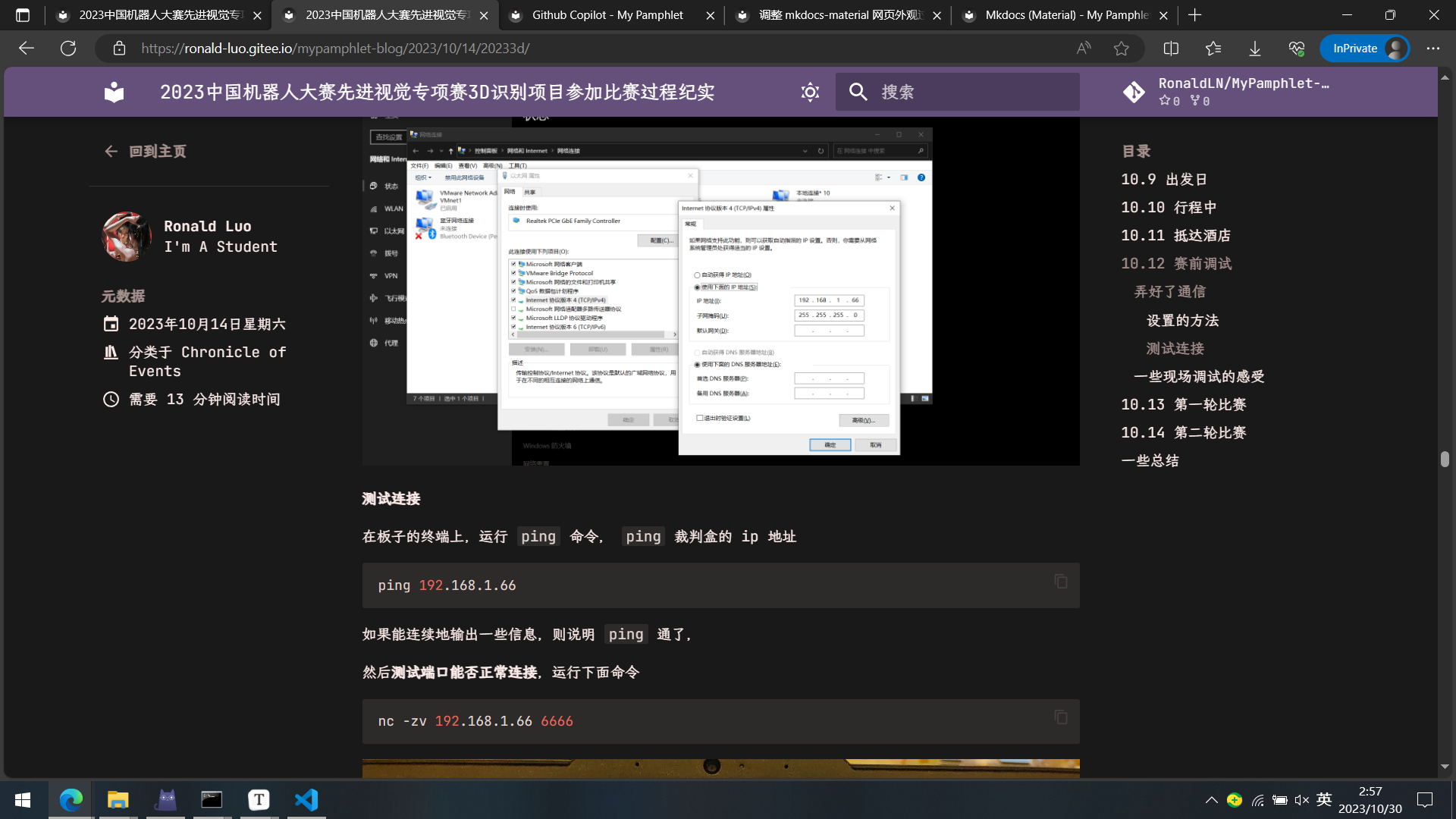
Task: Open the browser downloads icon
Action: (1255, 49)
